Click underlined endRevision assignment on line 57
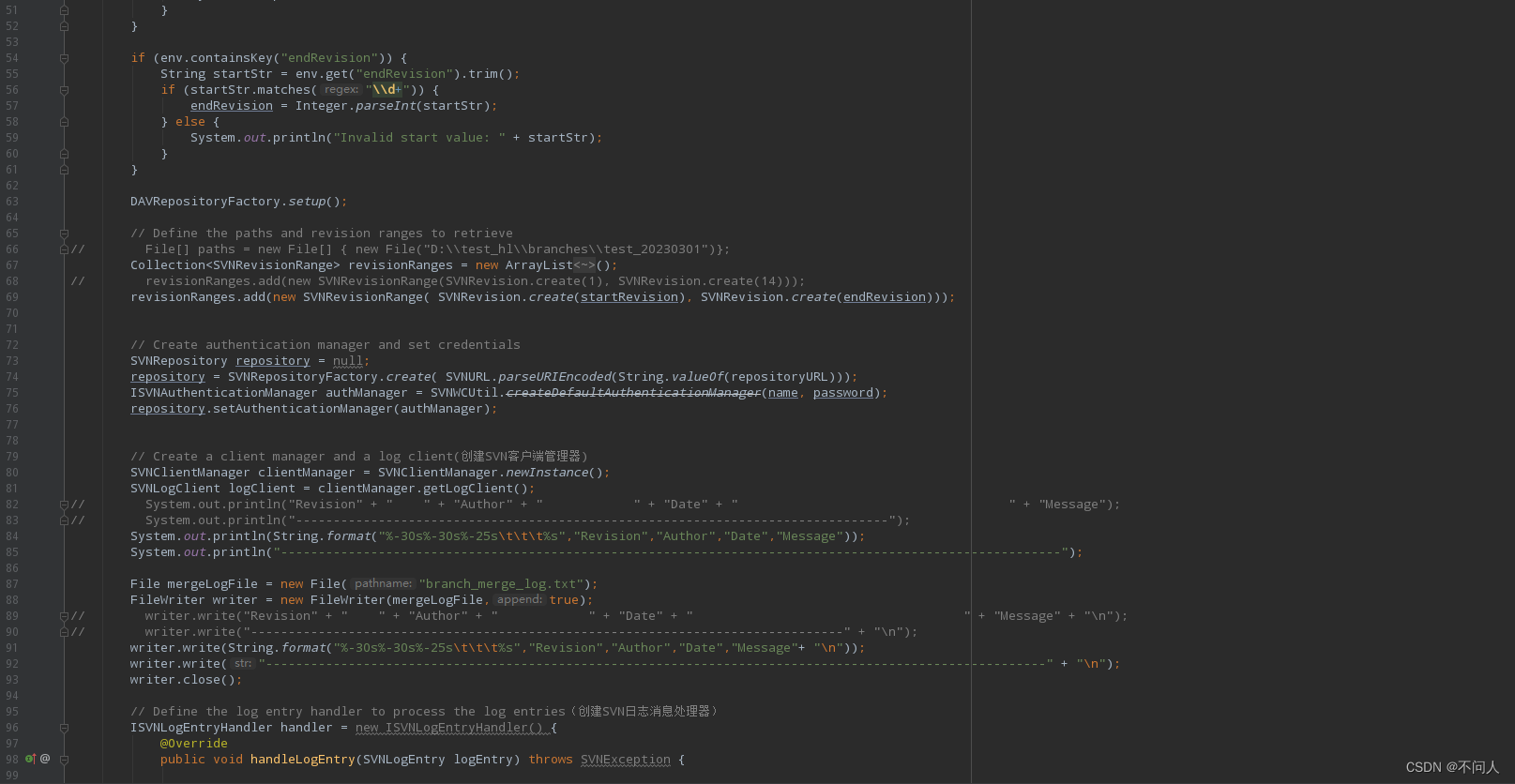Image resolution: width=1515 pixels, height=784 pixels. click(x=232, y=106)
